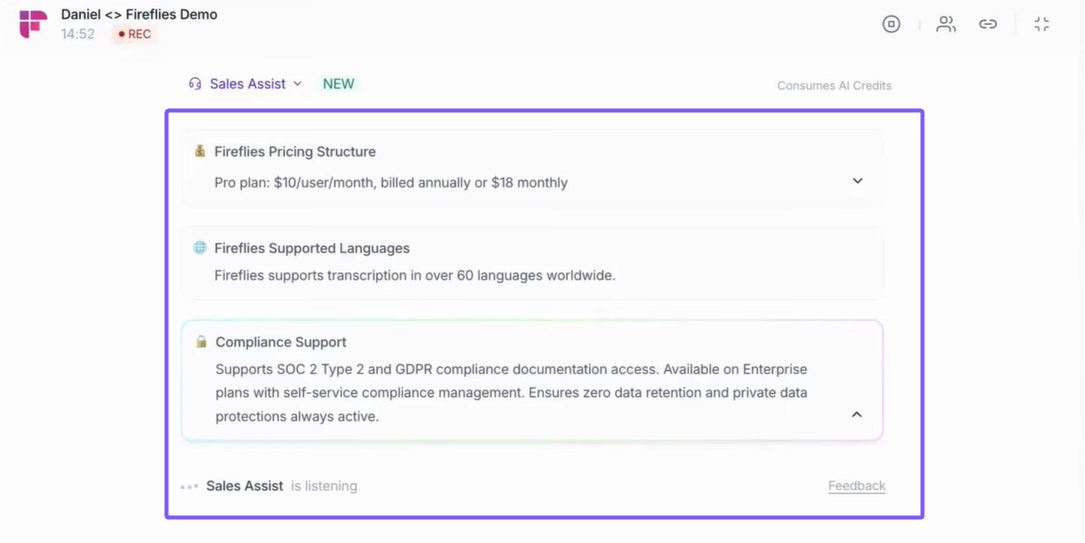
Task: Stop the meeting recording
Action: (891, 24)
